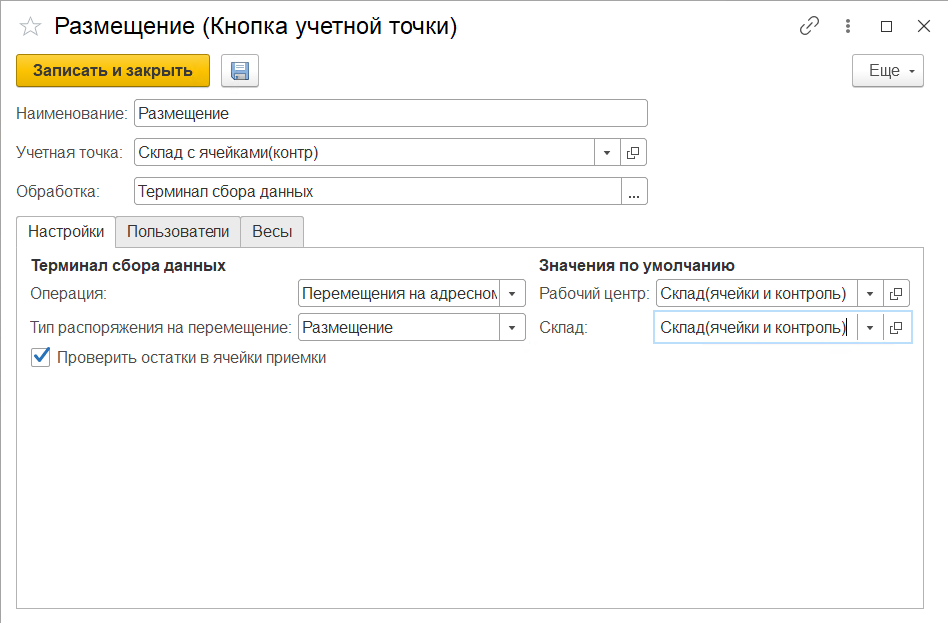
Task: Copy link using the chain icon
Action: (809, 27)
